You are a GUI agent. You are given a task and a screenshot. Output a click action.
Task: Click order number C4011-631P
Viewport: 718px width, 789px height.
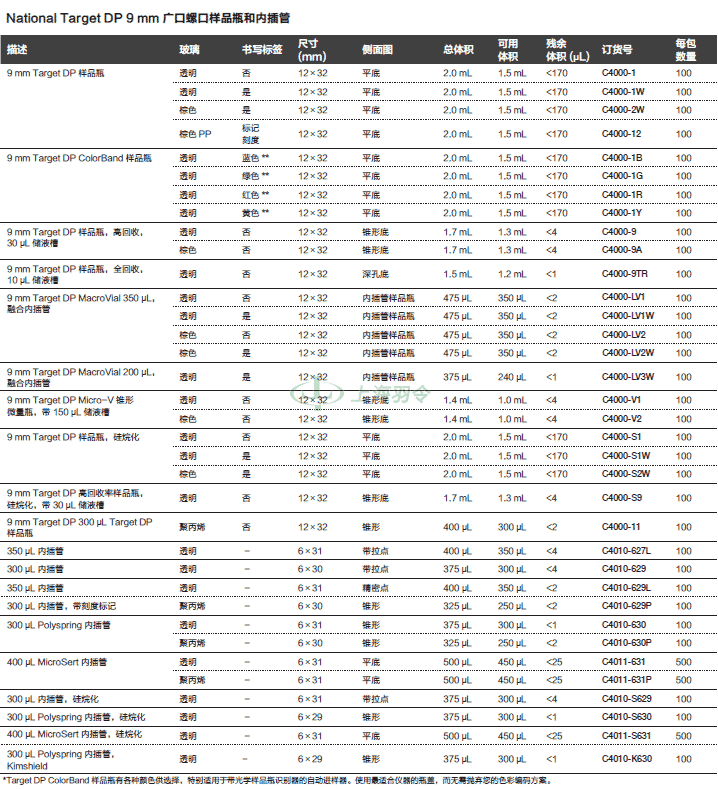click(x=626, y=680)
